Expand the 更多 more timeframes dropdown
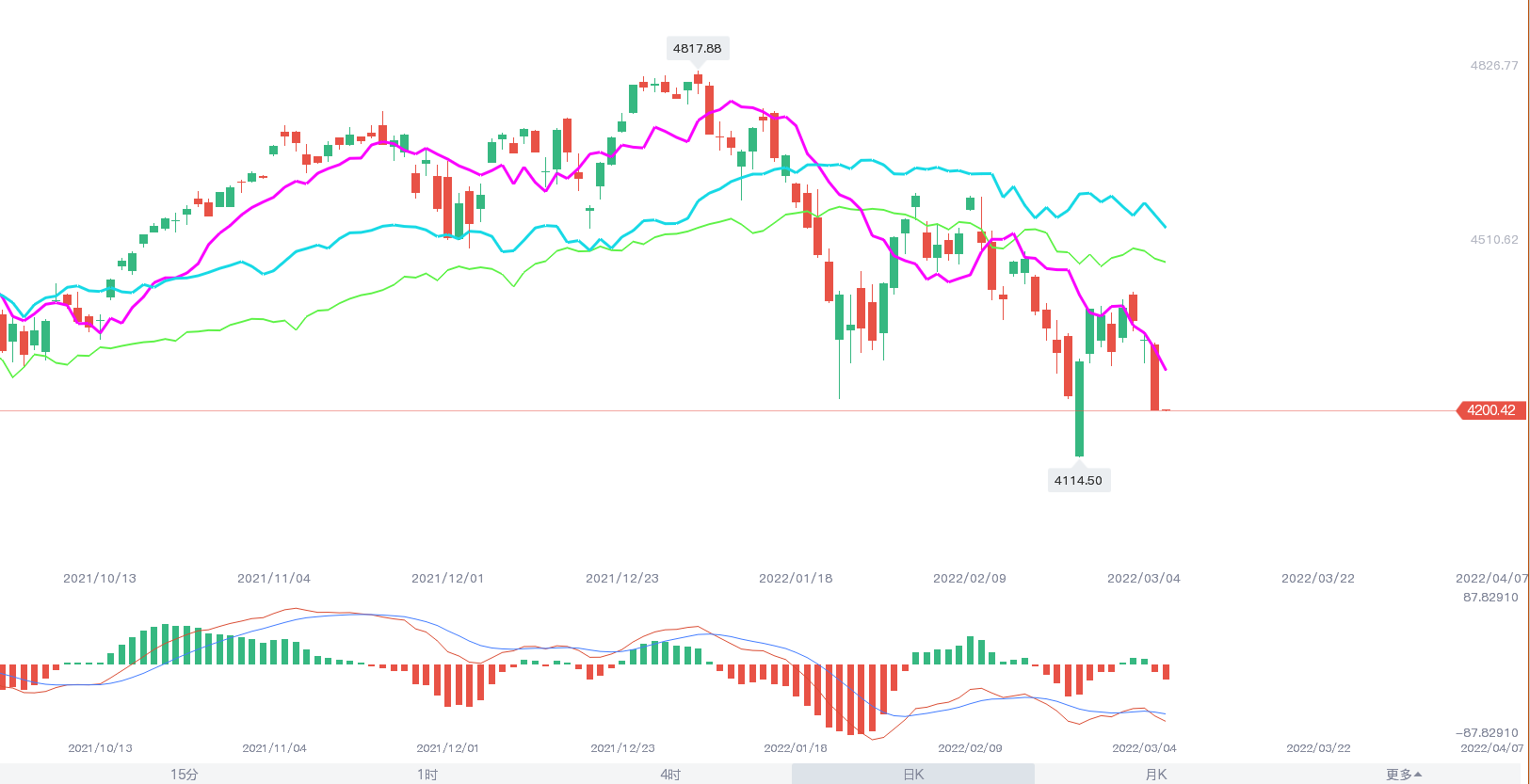Image resolution: width=1530 pixels, height=784 pixels. point(1403,774)
